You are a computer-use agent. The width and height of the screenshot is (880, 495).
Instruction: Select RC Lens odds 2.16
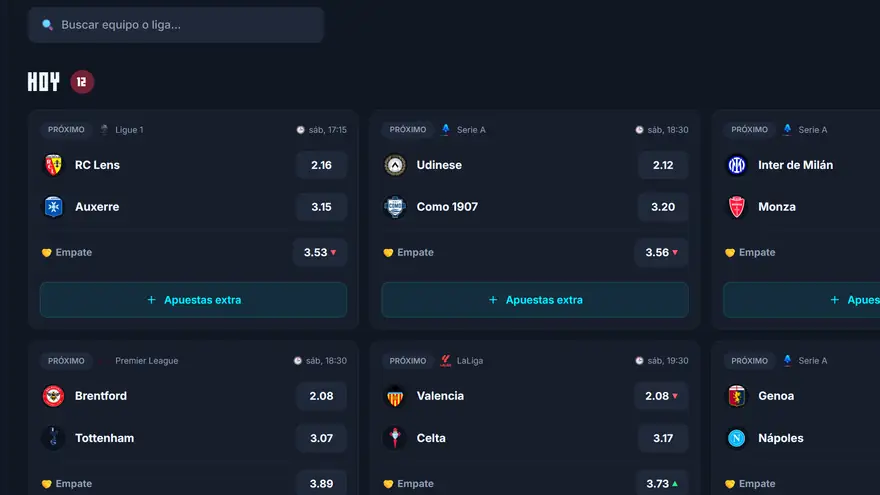tap(321, 165)
